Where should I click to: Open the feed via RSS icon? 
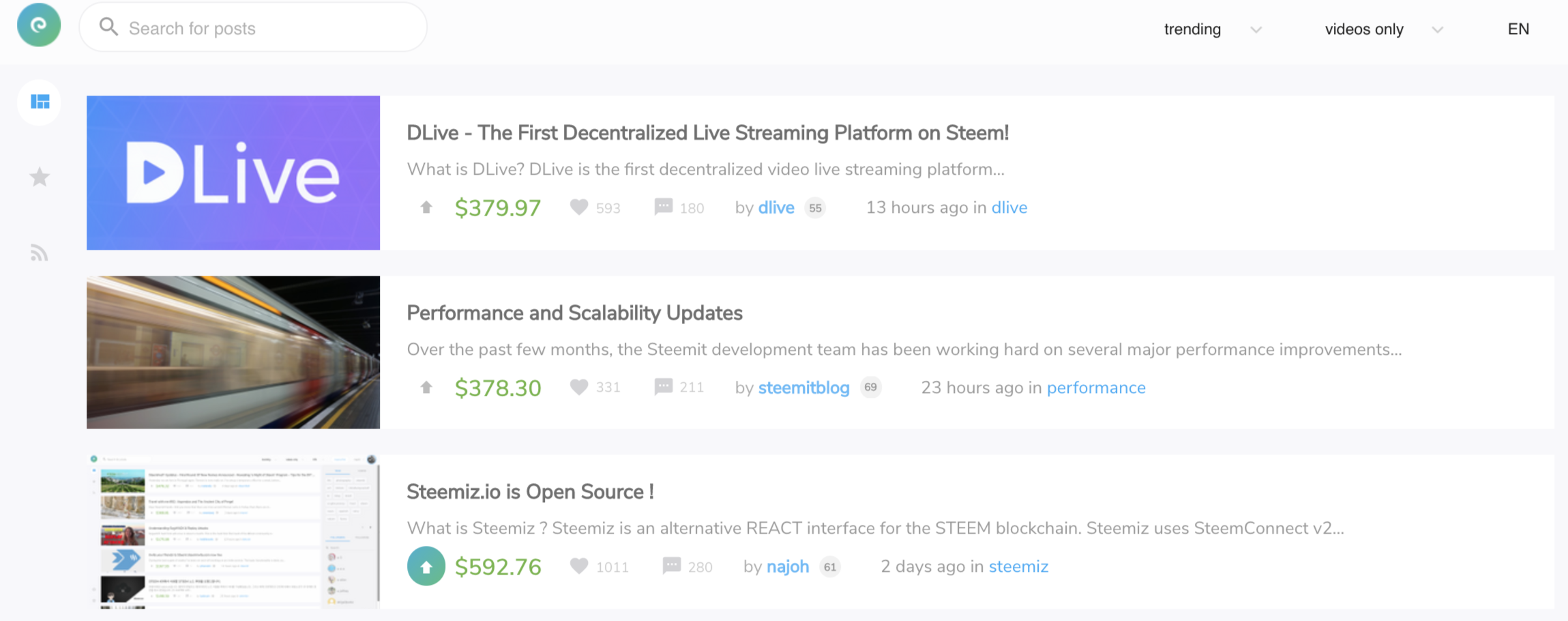tap(40, 253)
